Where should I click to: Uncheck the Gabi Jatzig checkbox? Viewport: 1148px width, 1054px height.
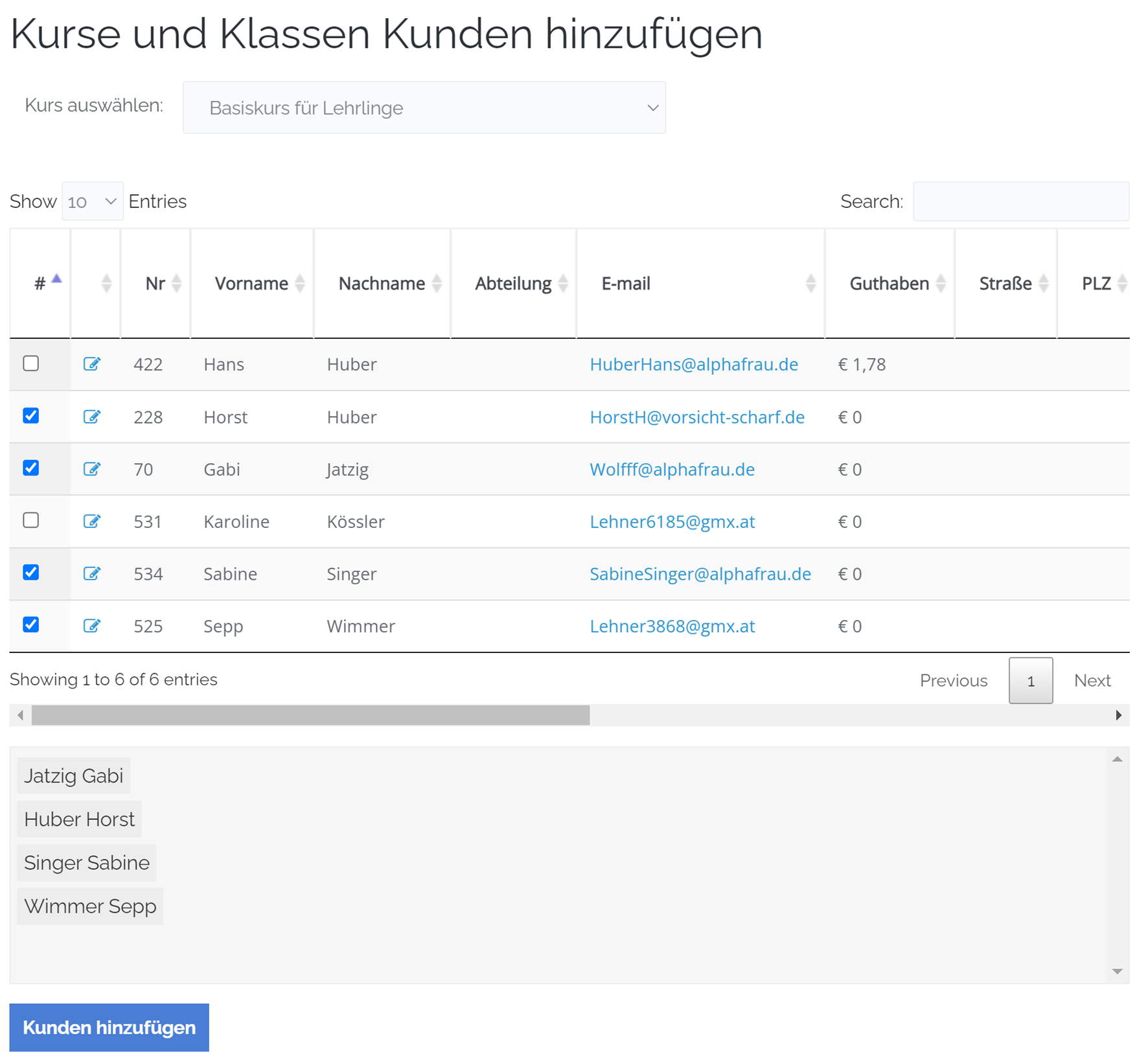(x=31, y=468)
